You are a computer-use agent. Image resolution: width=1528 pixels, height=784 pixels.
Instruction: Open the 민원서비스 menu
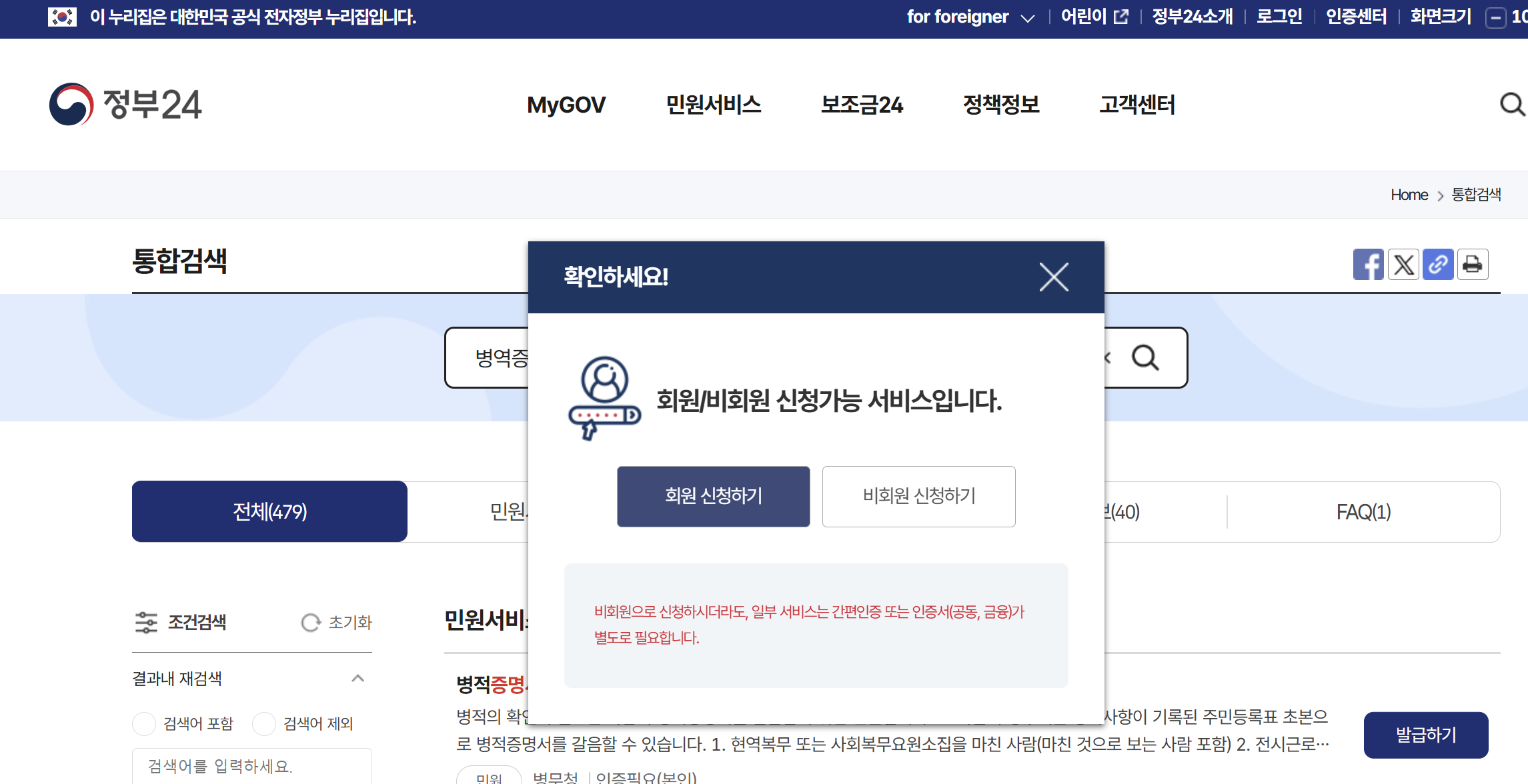[x=713, y=105]
